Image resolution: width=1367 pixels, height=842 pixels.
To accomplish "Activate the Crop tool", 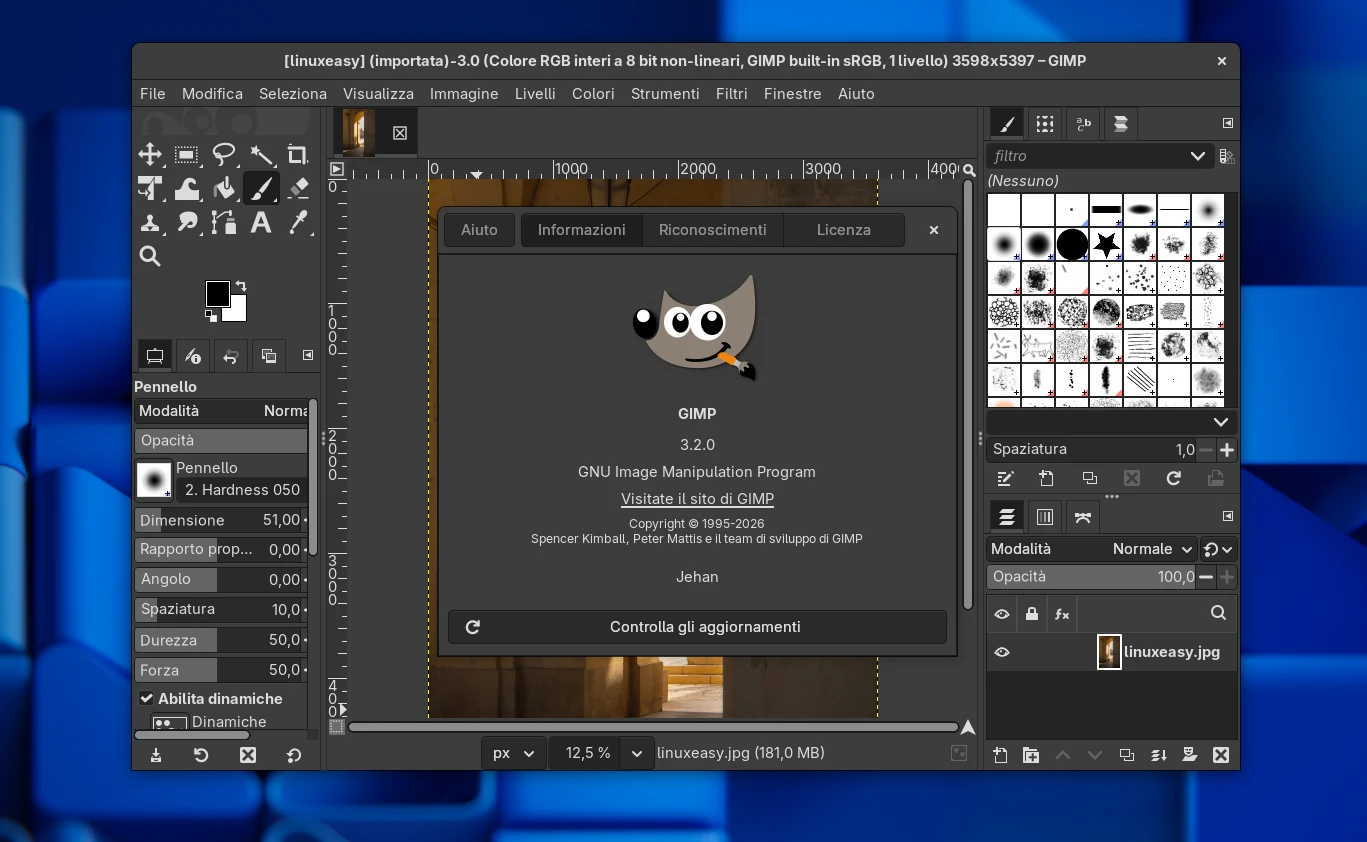I will (297, 155).
